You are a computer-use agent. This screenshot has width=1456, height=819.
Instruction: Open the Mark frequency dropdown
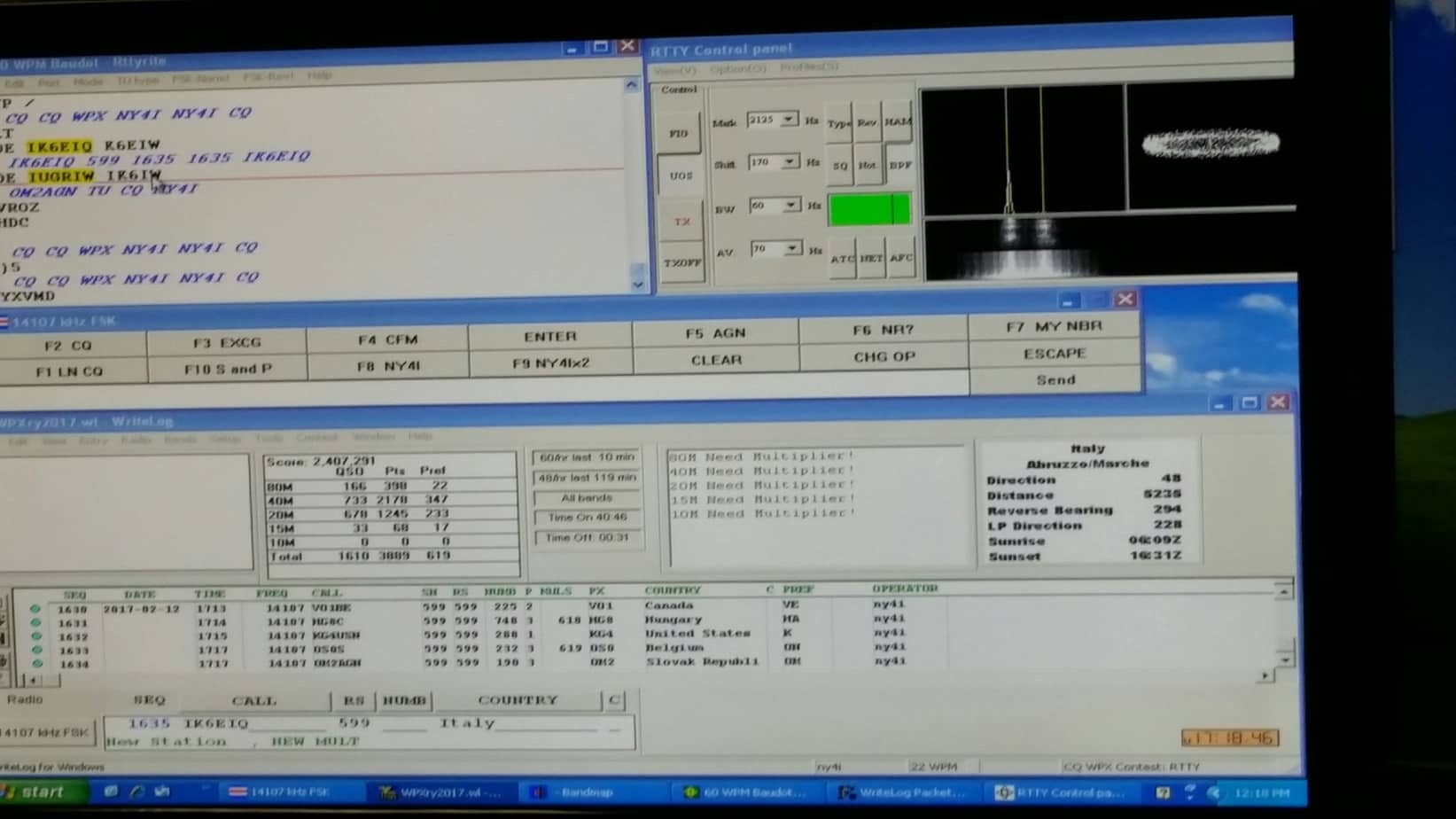click(x=788, y=120)
